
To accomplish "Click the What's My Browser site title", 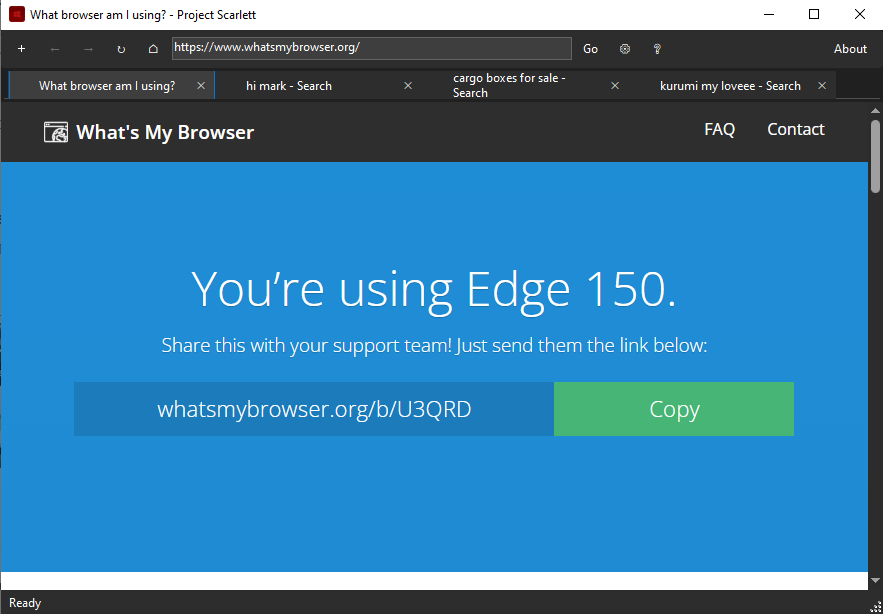I will click(x=165, y=132).
